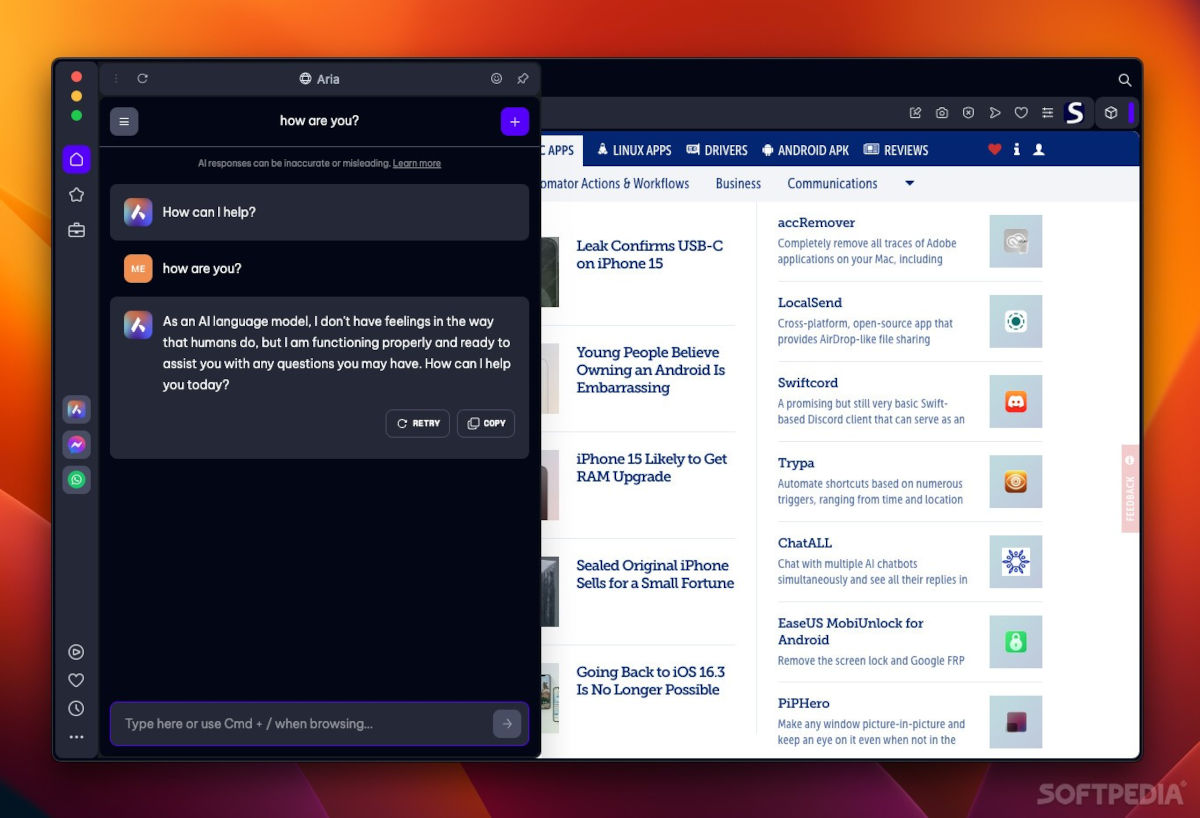The image size is (1200, 818).
Task: Click the Swiftcord Discord thumbnail
Action: coord(1016,401)
